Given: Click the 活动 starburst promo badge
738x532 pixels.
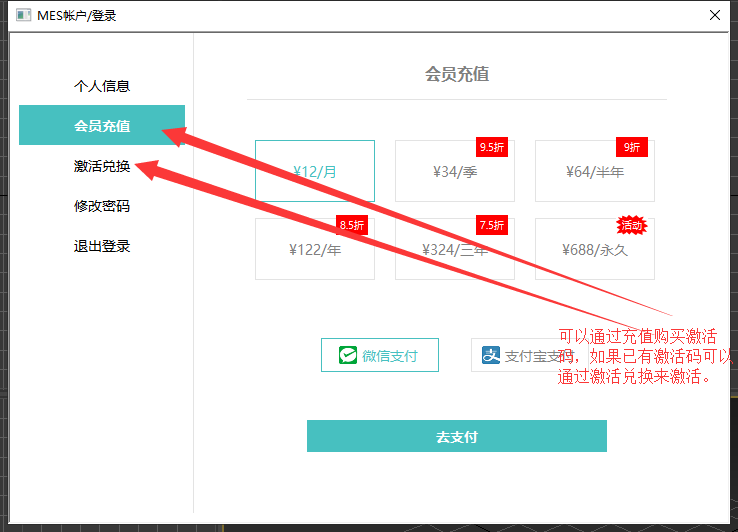Looking at the screenshot, I should coord(631,225).
